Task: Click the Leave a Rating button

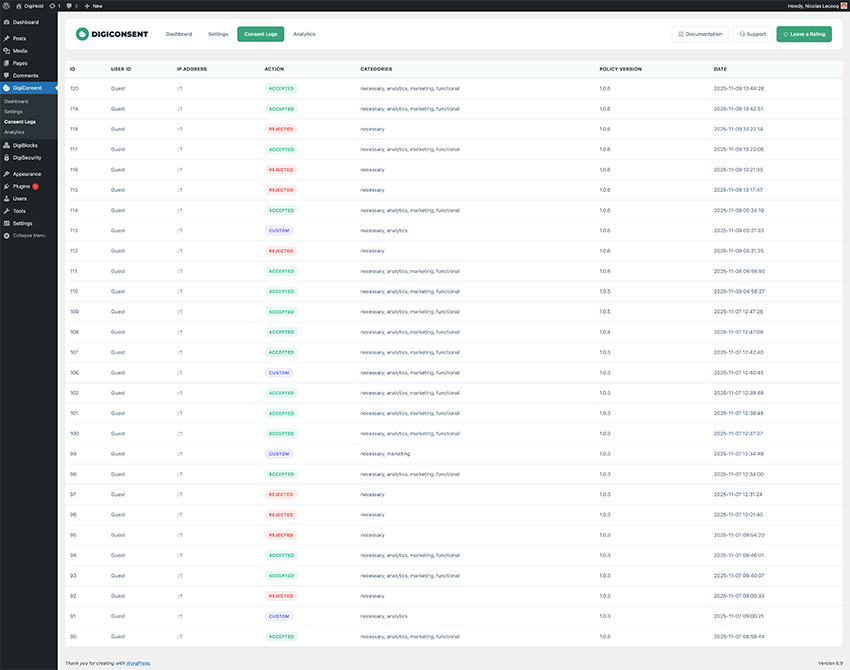Action: [804, 34]
